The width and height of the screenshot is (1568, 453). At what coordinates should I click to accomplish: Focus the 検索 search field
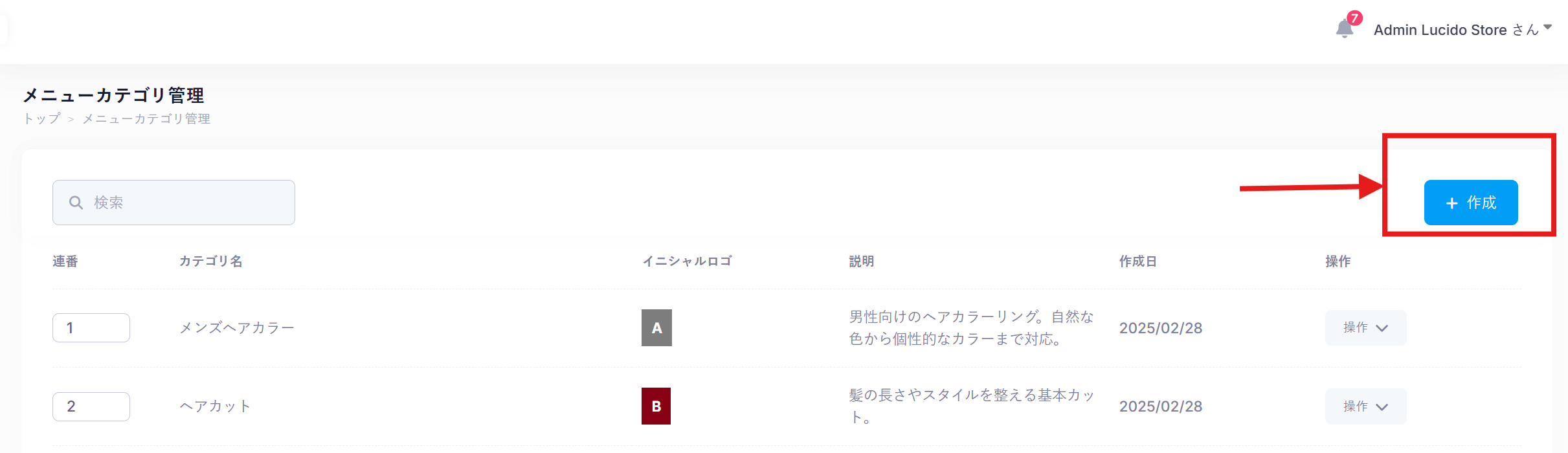point(188,203)
